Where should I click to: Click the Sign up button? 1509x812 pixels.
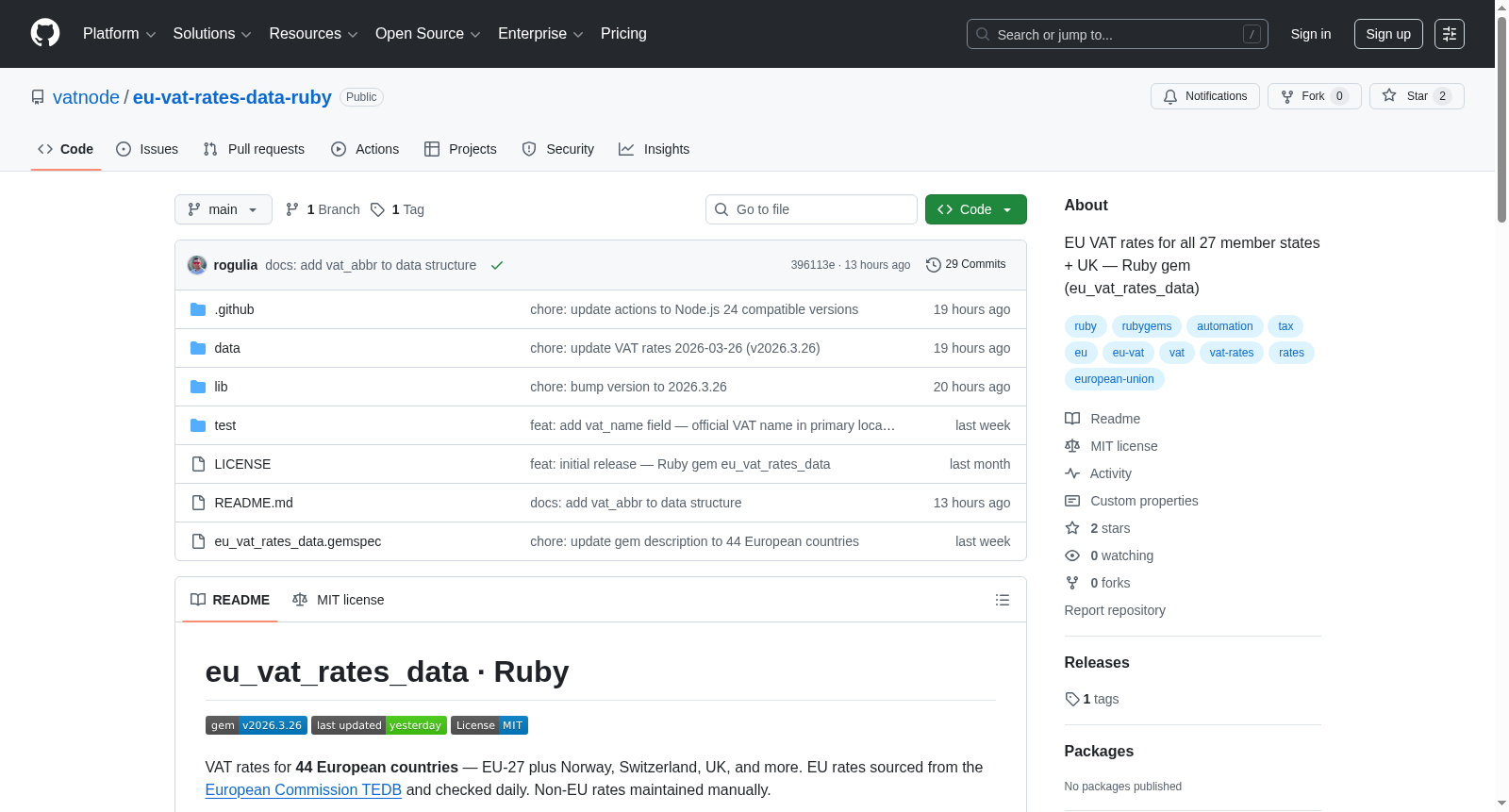click(1388, 34)
